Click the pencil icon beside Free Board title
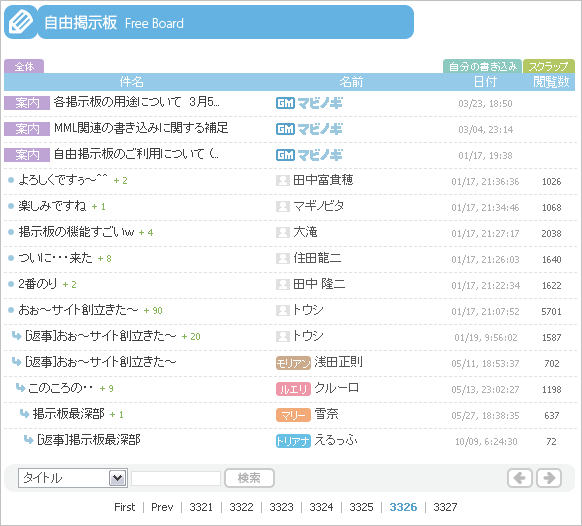The height and width of the screenshot is (526, 582). tap(20, 22)
